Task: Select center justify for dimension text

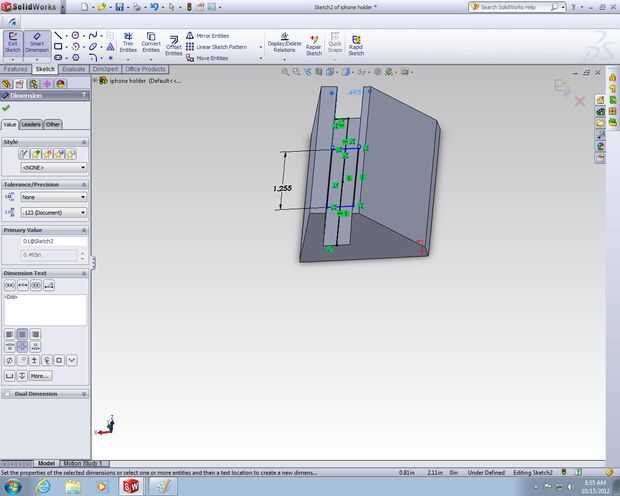Action: point(22,334)
